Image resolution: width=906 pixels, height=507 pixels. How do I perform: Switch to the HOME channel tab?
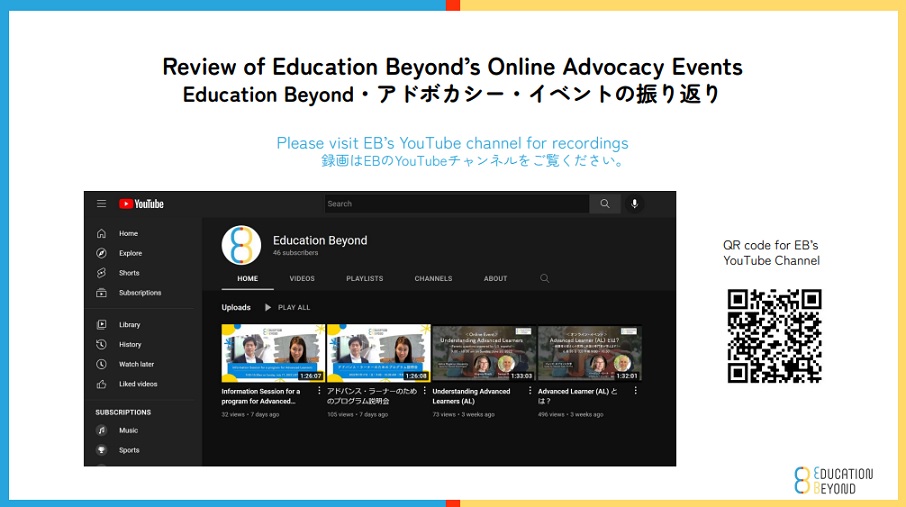[x=247, y=279]
